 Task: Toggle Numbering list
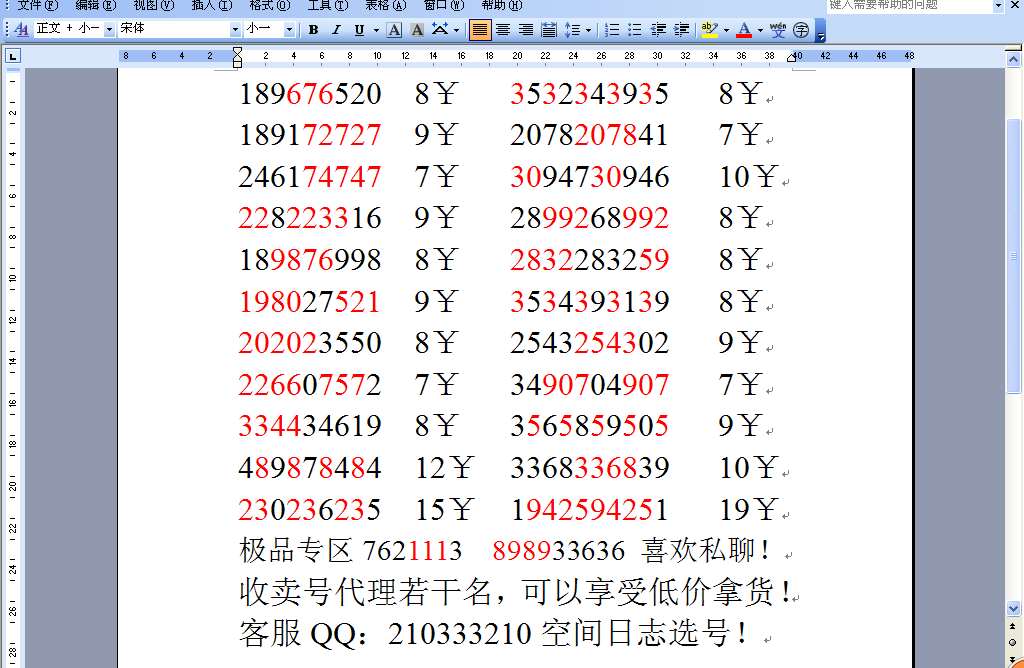612,29
